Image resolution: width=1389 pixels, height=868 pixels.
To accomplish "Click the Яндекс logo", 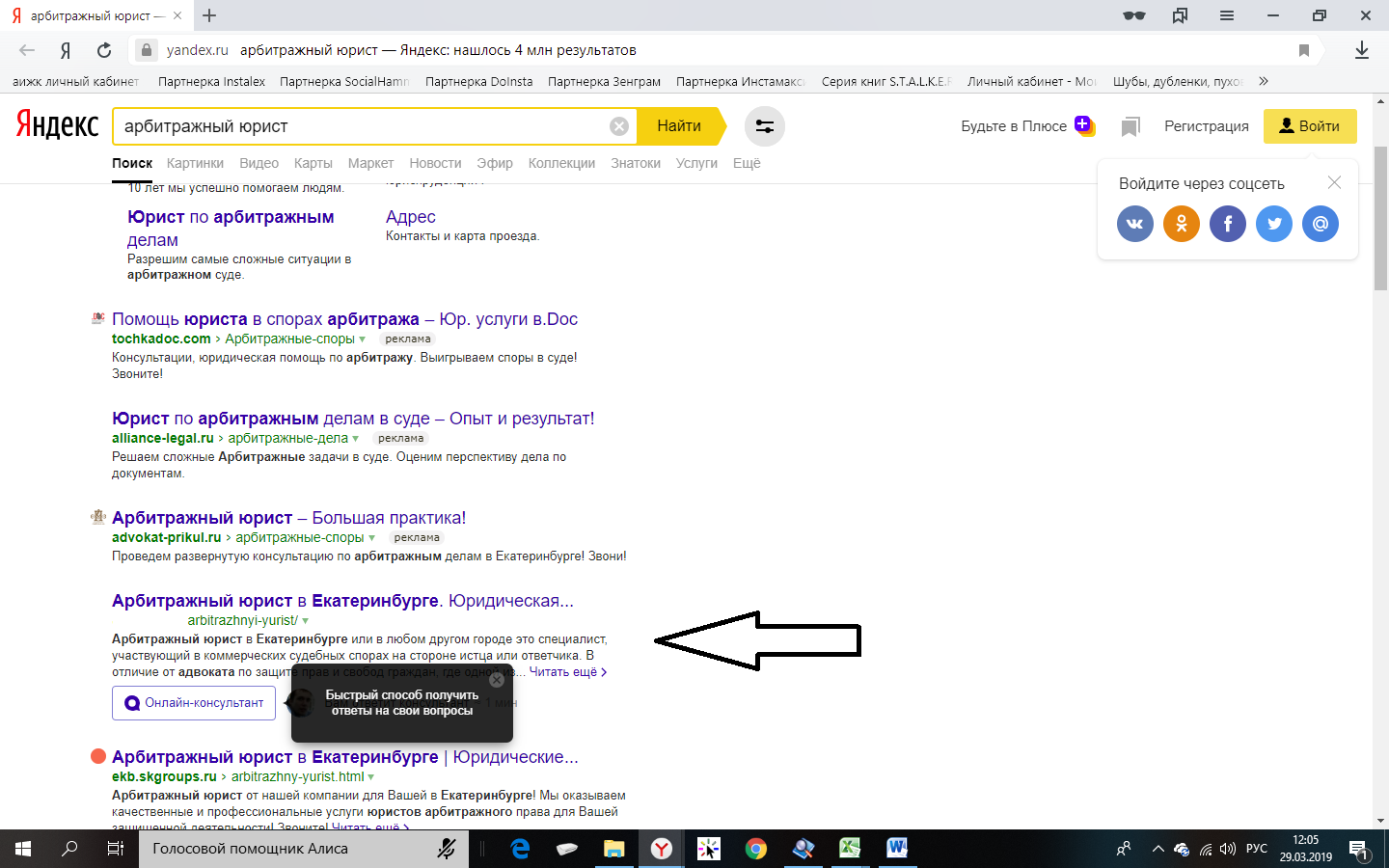I will (57, 125).
